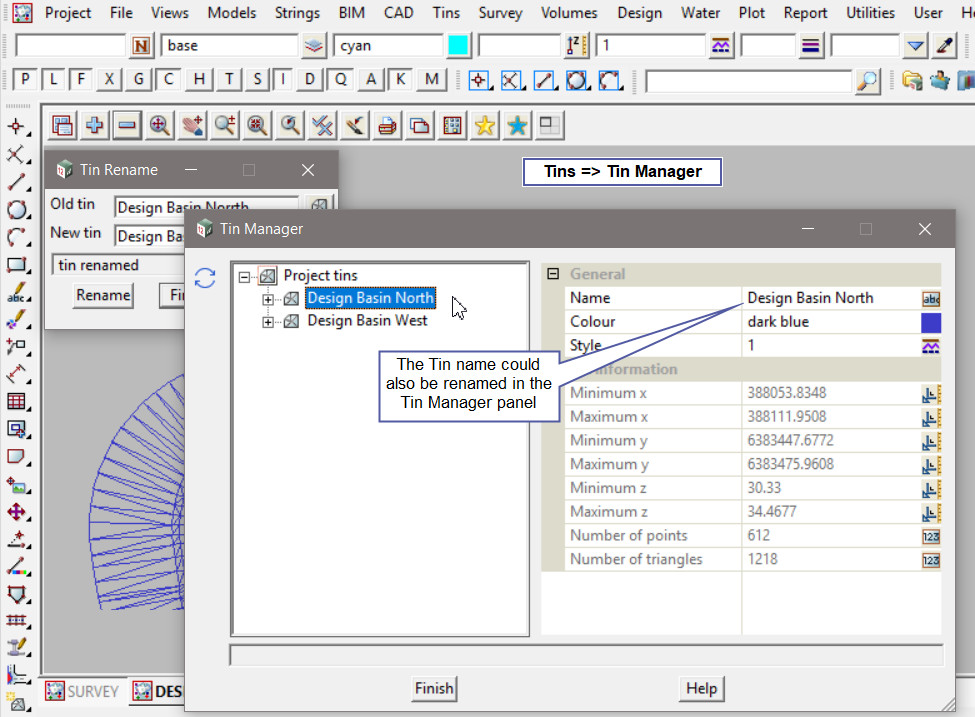
Task: Click the refresh icon in Tin Manager
Action: tap(205, 278)
